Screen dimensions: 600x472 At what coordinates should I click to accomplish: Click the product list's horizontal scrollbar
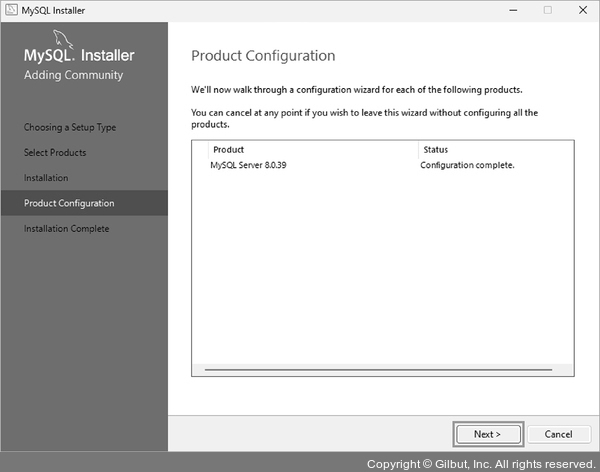tap(382, 369)
